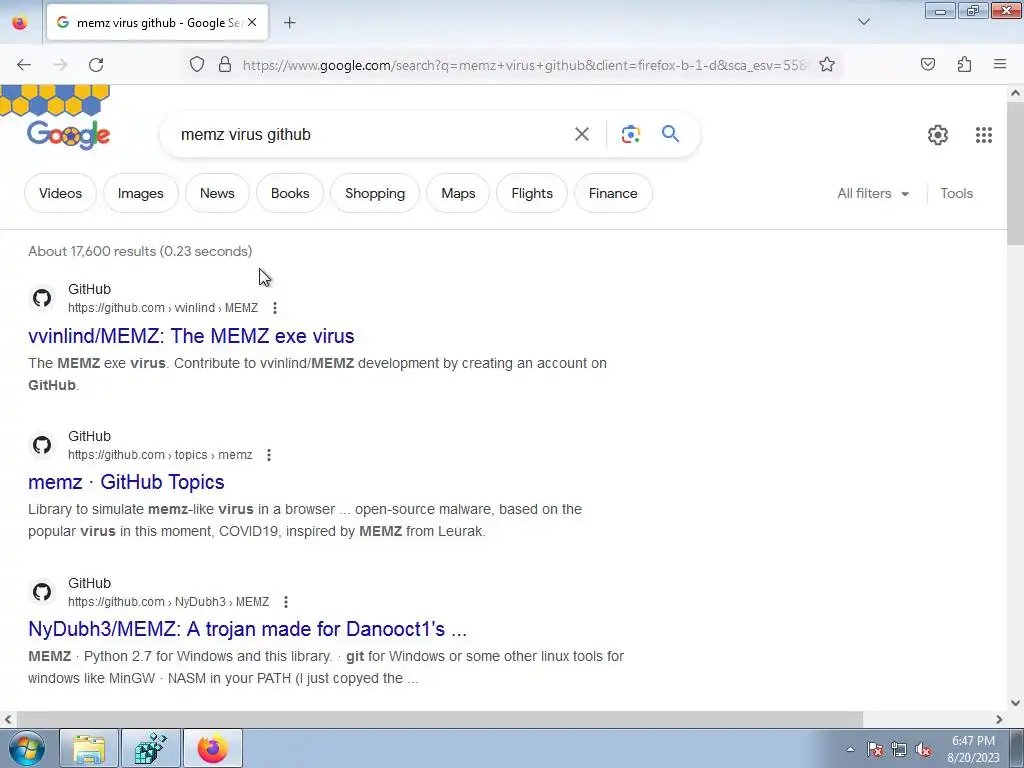The image size is (1024, 768).
Task: Click the vertical scrollbar thumb
Action: pyautogui.click(x=1015, y=174)
